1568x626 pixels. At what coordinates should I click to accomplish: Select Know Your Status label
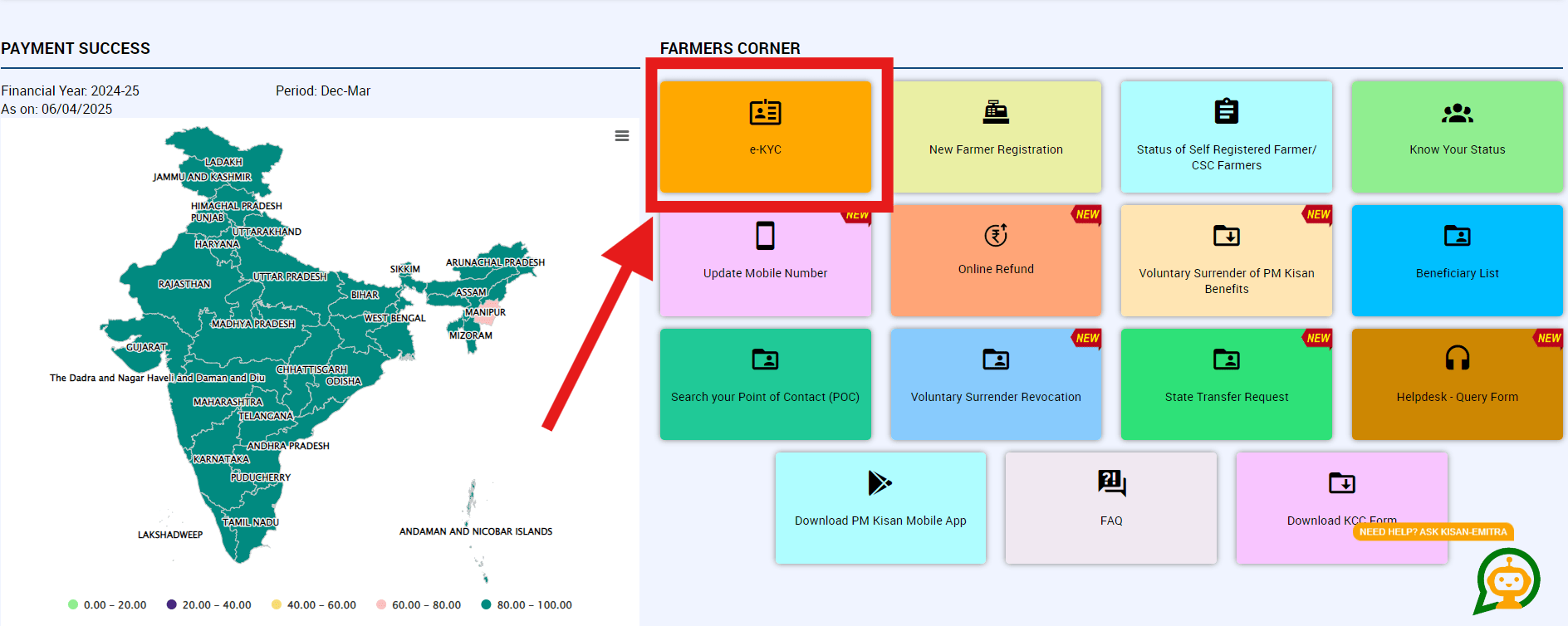pyautogui.click(x=1457, y=149)
